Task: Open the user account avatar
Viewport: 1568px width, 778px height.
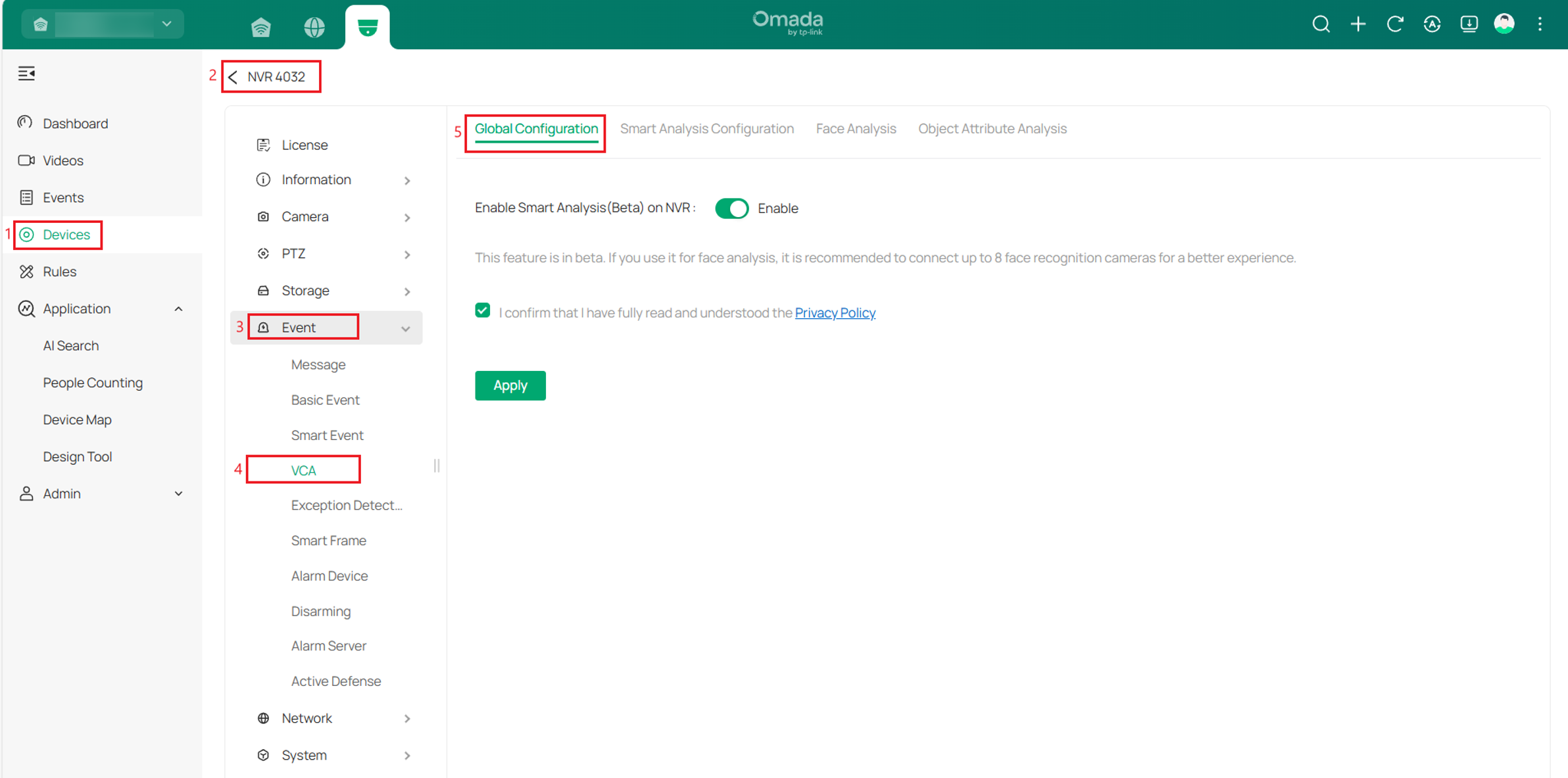Action: tap(1504, 24)
